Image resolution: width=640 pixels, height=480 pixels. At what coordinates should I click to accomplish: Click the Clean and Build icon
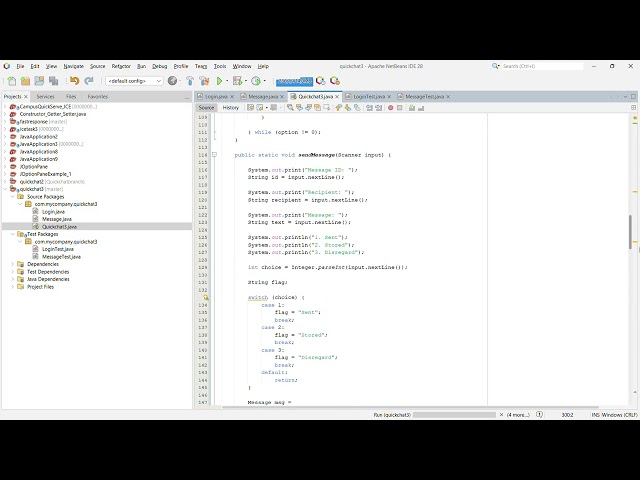tap(204, 81)
